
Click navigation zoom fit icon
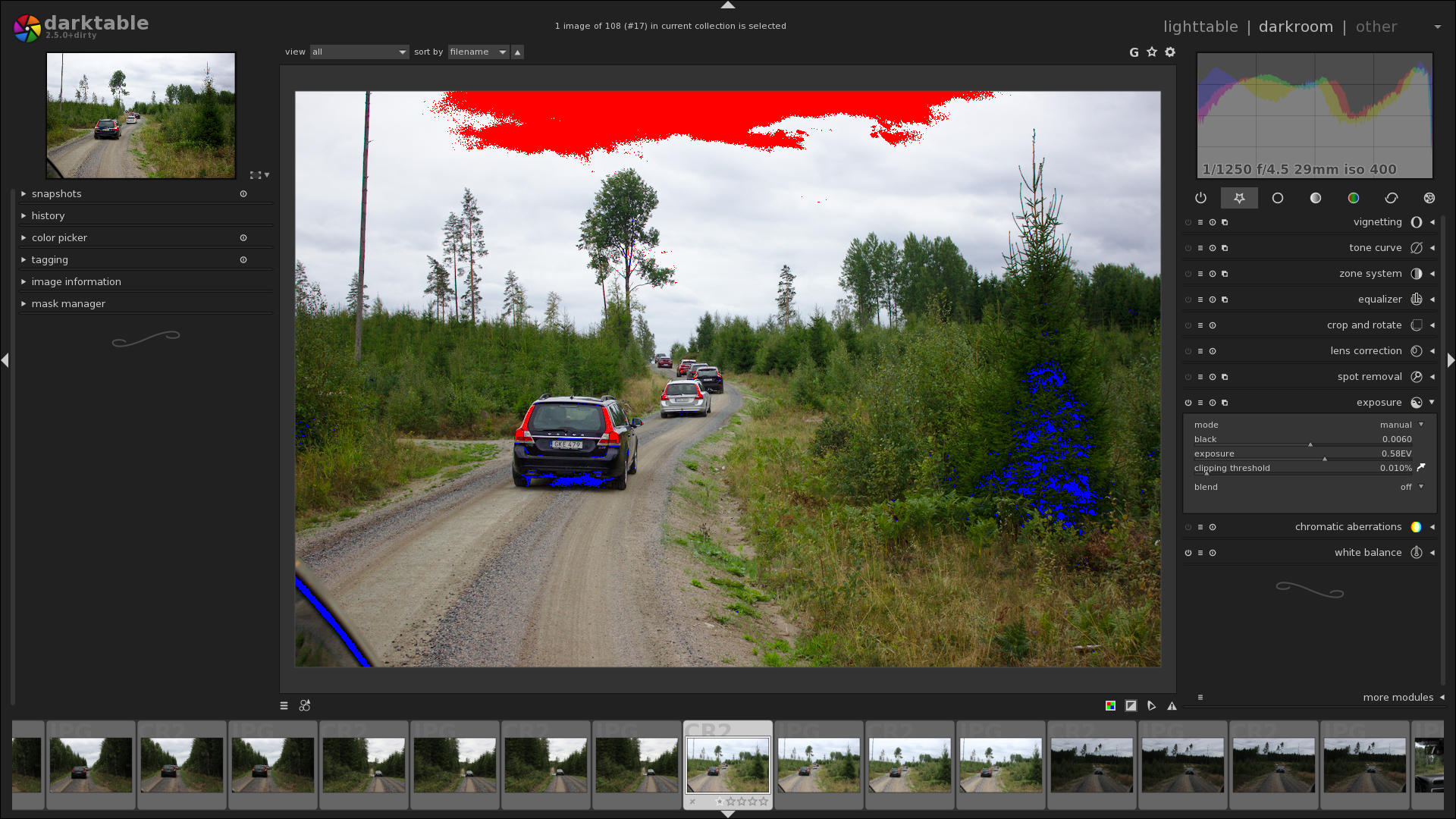[x=256, y=175]
